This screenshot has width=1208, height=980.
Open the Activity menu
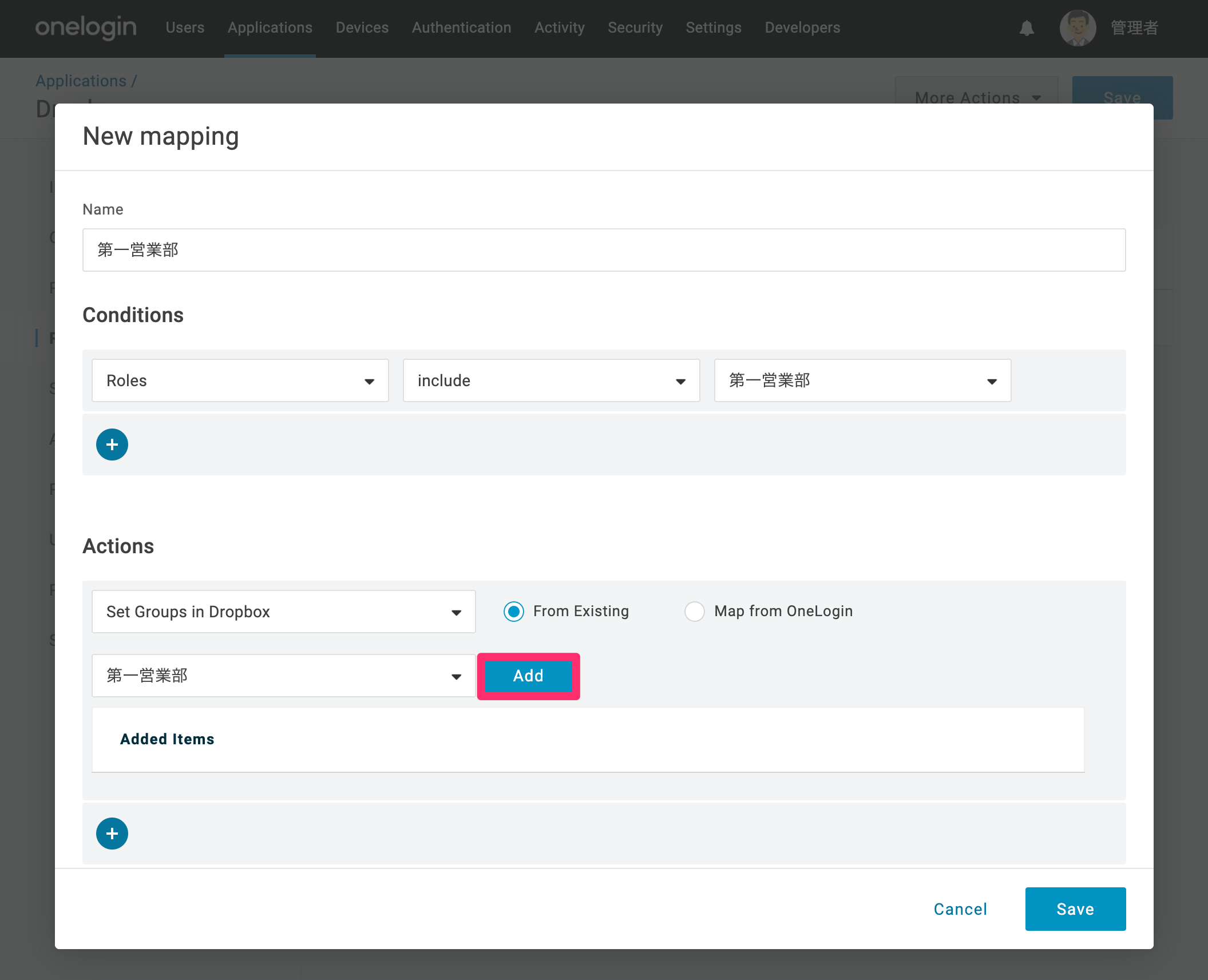tap(560, 27)
